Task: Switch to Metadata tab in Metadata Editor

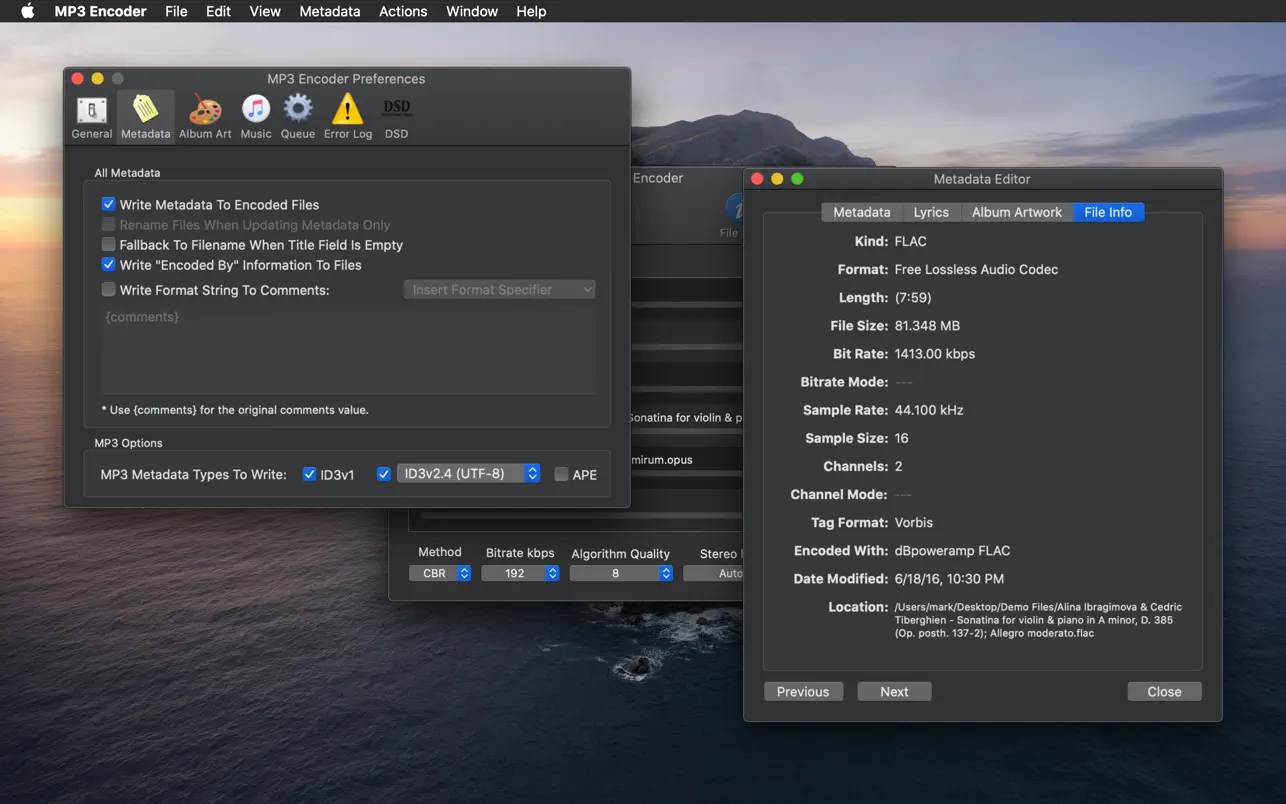Action: click(x=862, y=212)
